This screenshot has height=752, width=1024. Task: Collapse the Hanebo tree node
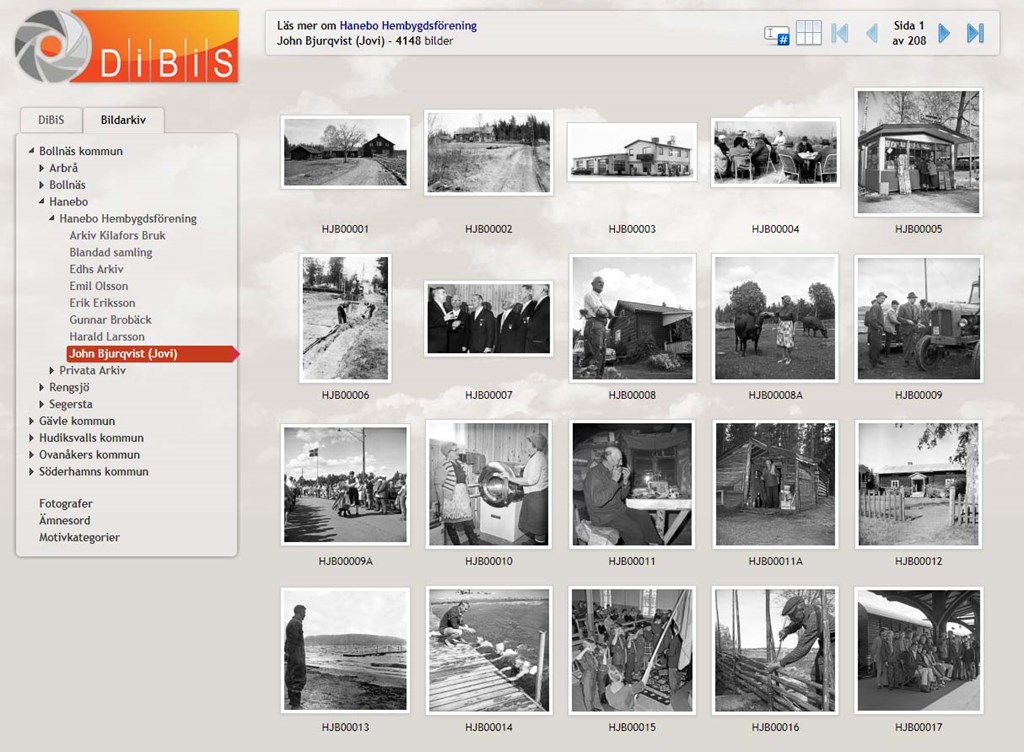click(x=41, y=202)
